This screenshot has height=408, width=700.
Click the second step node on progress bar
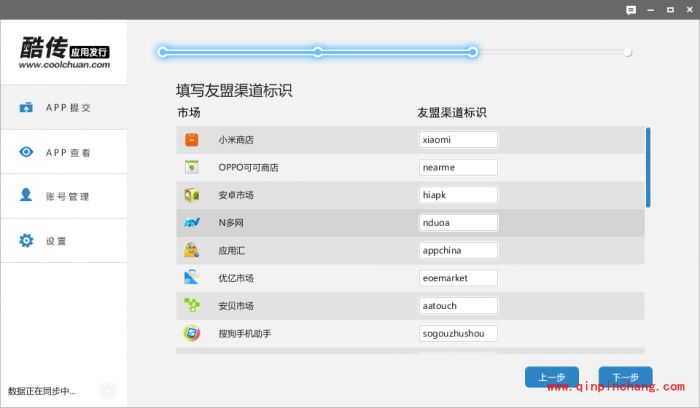(317, 52)
